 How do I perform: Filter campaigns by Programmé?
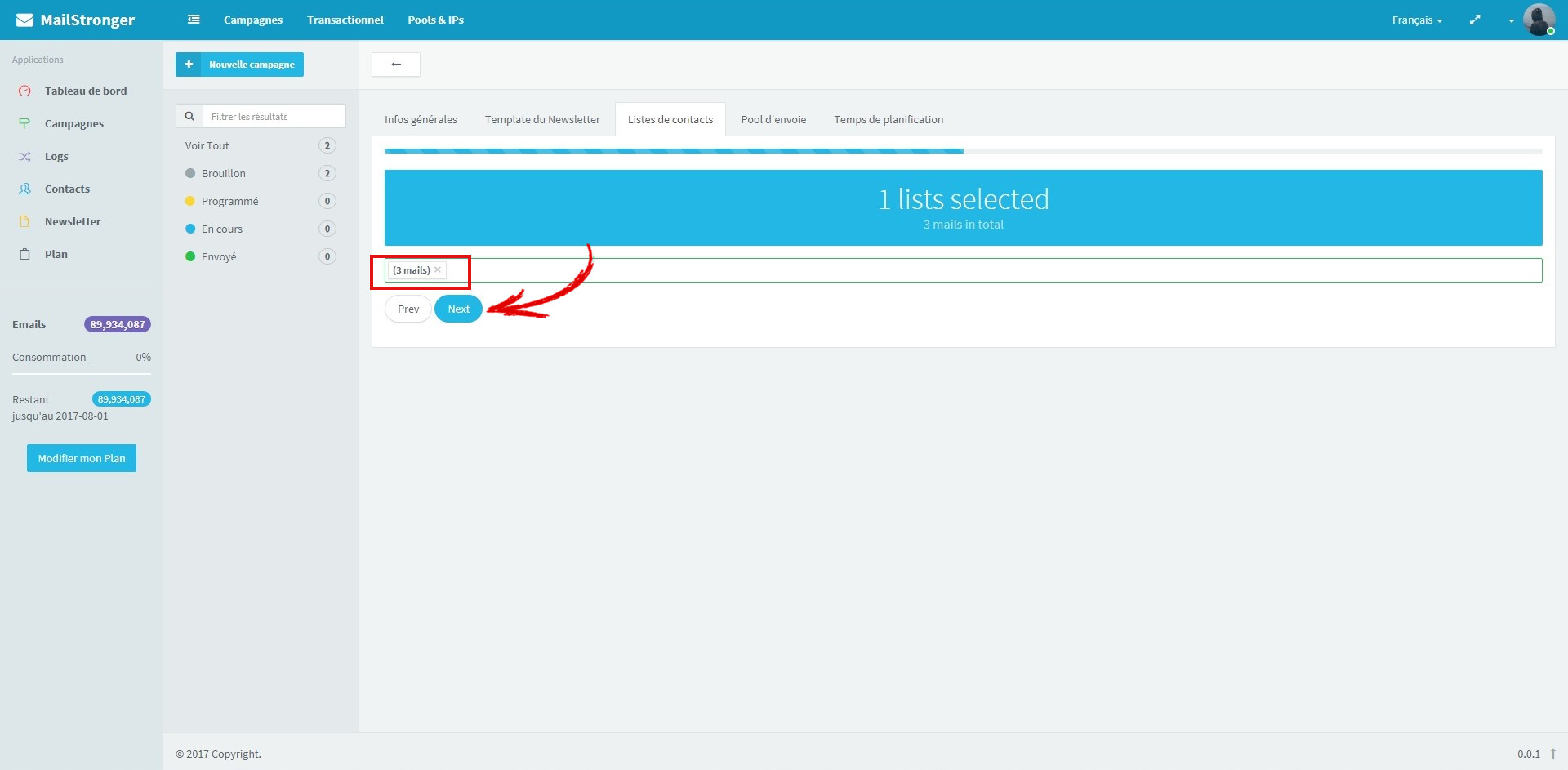(x=229, y=201)
